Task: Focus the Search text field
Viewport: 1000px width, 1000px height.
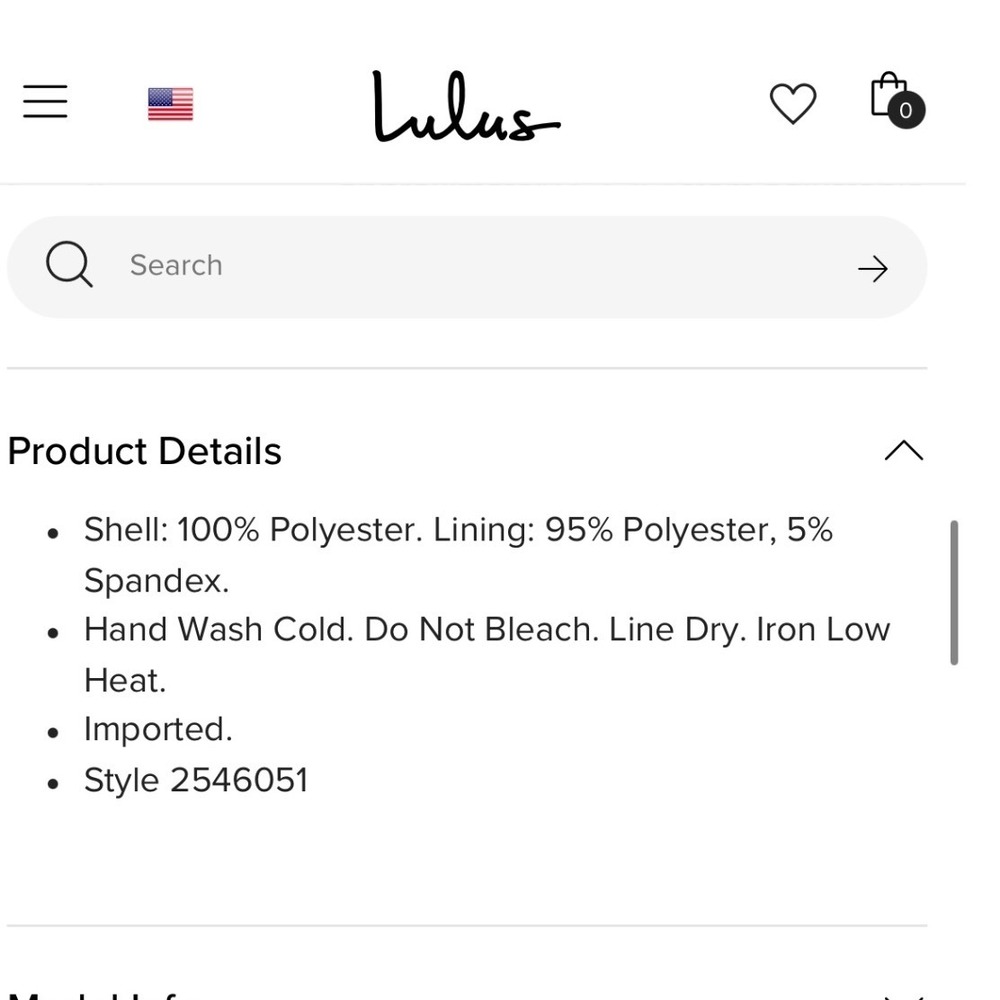Action: (x=467, y=267)
